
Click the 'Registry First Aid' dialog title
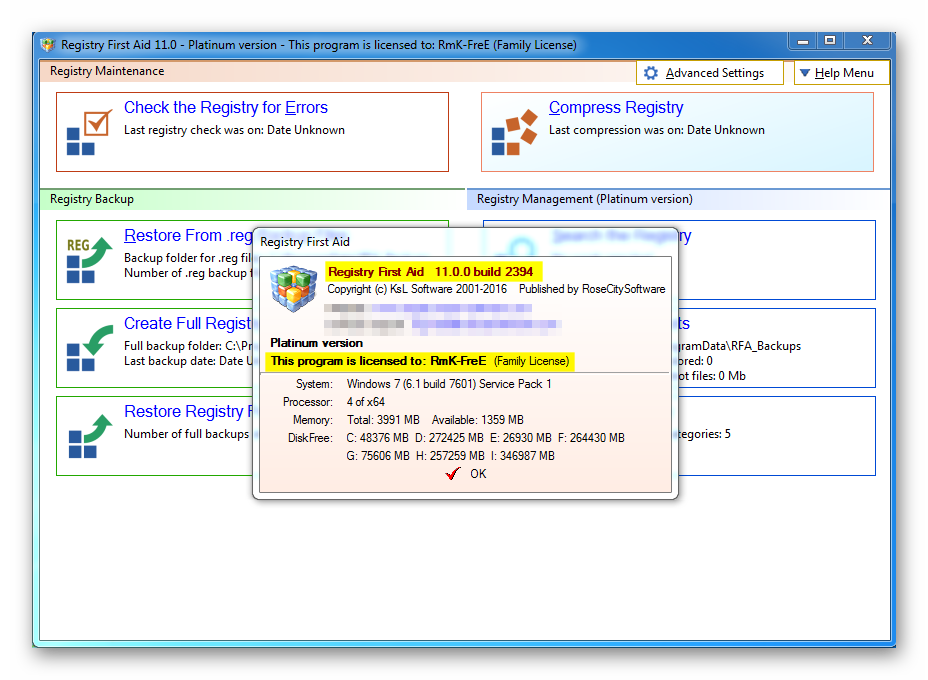click(x=305, y=242)
